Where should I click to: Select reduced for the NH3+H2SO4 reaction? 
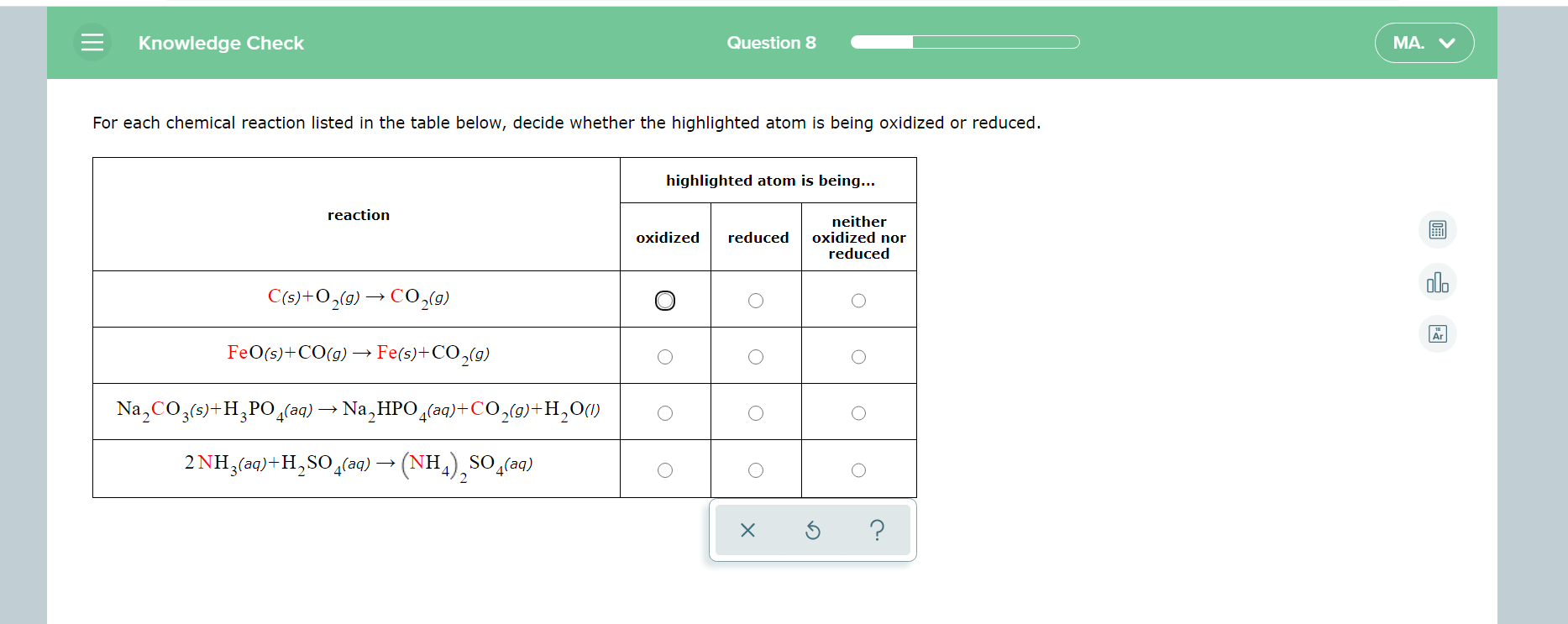pyautogui.click(x=755, y=469)
